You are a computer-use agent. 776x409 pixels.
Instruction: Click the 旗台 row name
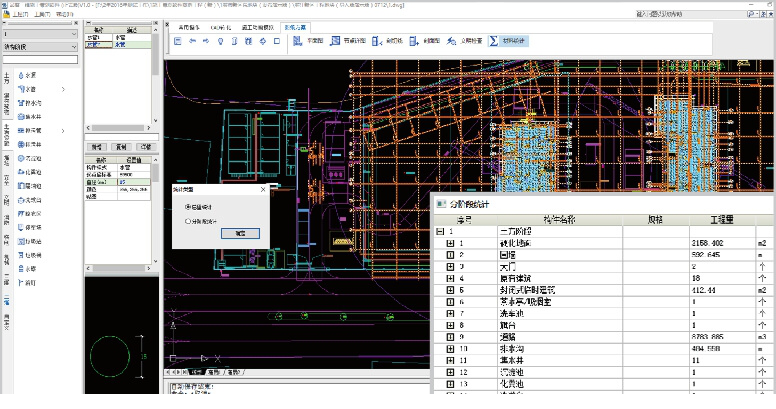(x=507, y=325)
